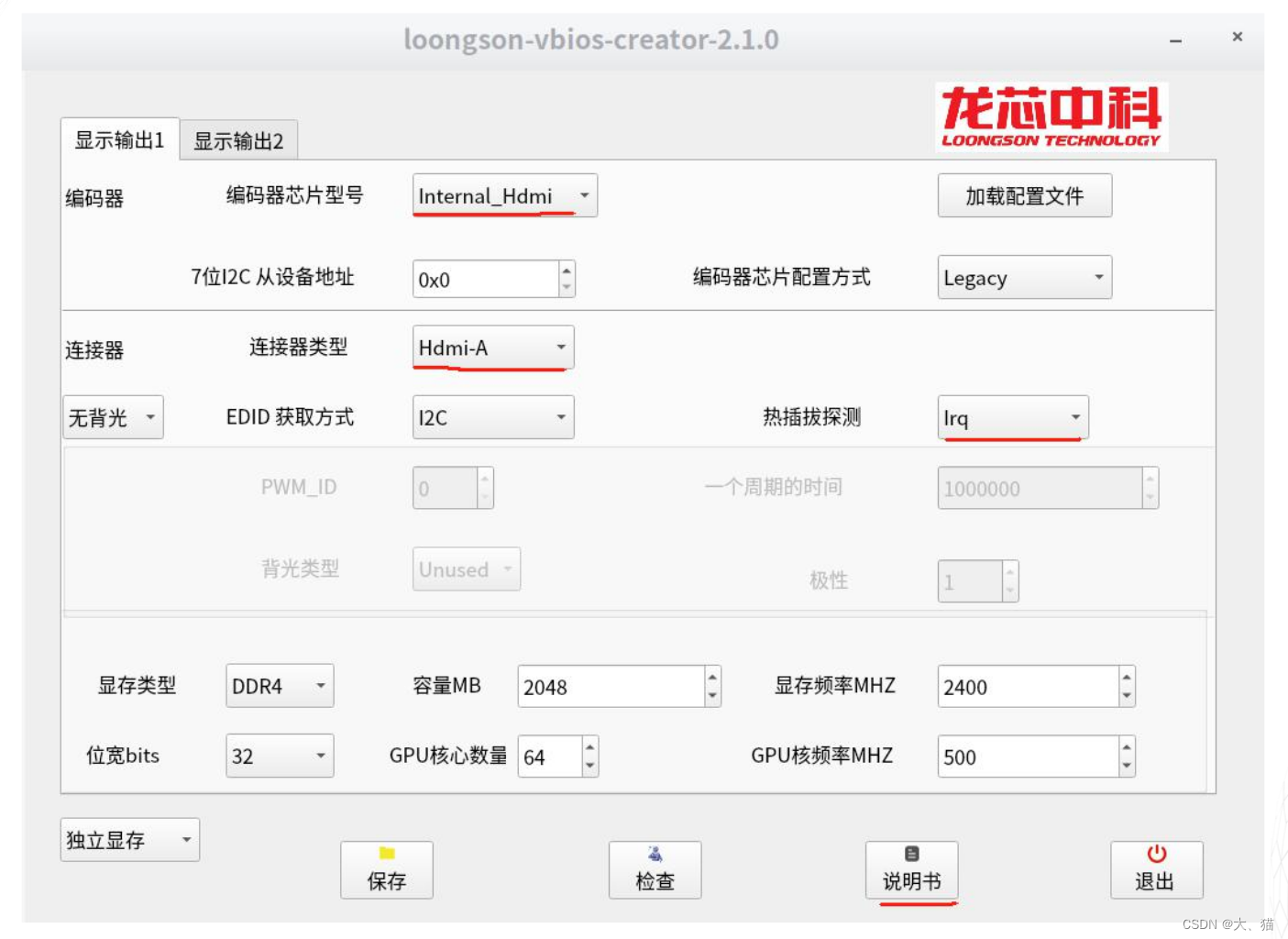The width and height of the screenshot is (1288, 939).
Task: Click the Loongson Technology logo
Action: coord(1049,117)
